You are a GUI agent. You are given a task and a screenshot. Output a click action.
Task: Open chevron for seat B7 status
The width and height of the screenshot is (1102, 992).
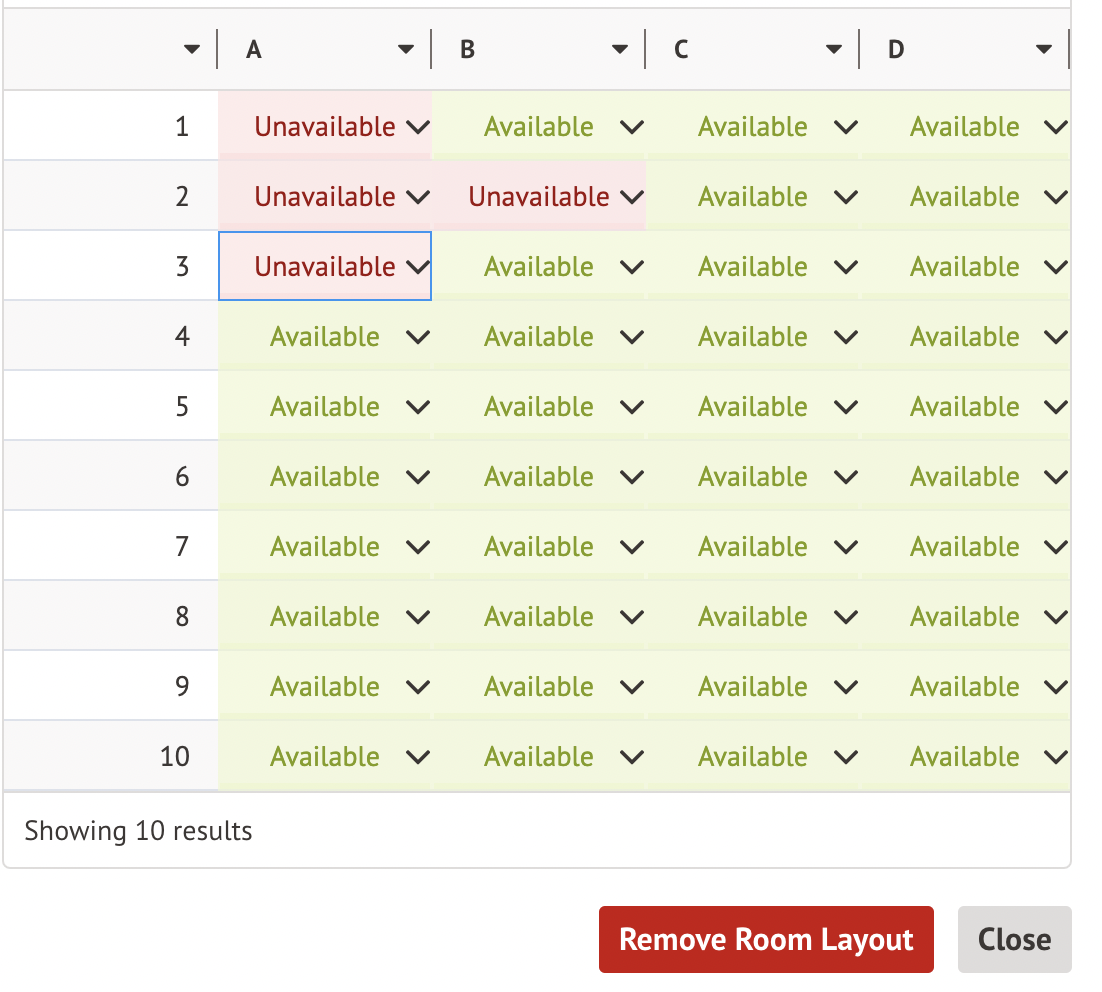tap(632, 547)
